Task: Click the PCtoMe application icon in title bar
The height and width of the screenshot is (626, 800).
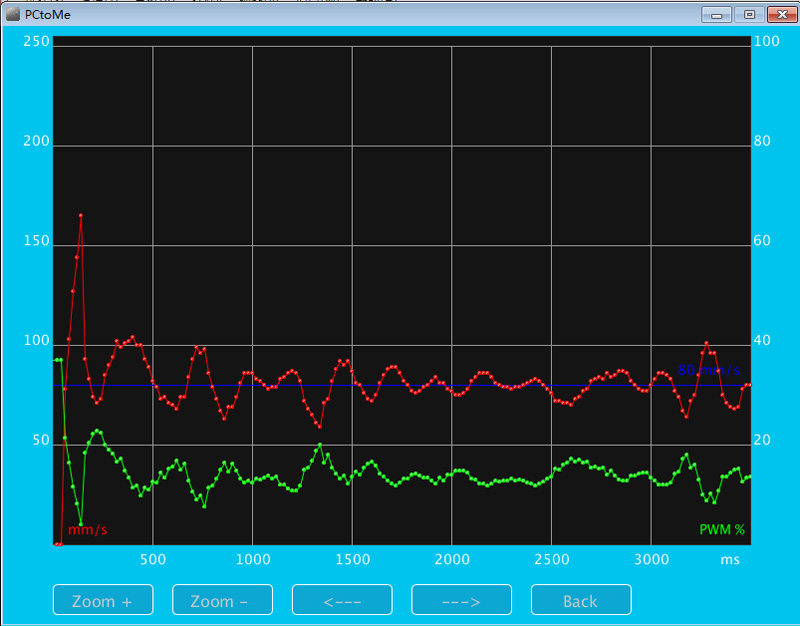Action: point(13,14)
